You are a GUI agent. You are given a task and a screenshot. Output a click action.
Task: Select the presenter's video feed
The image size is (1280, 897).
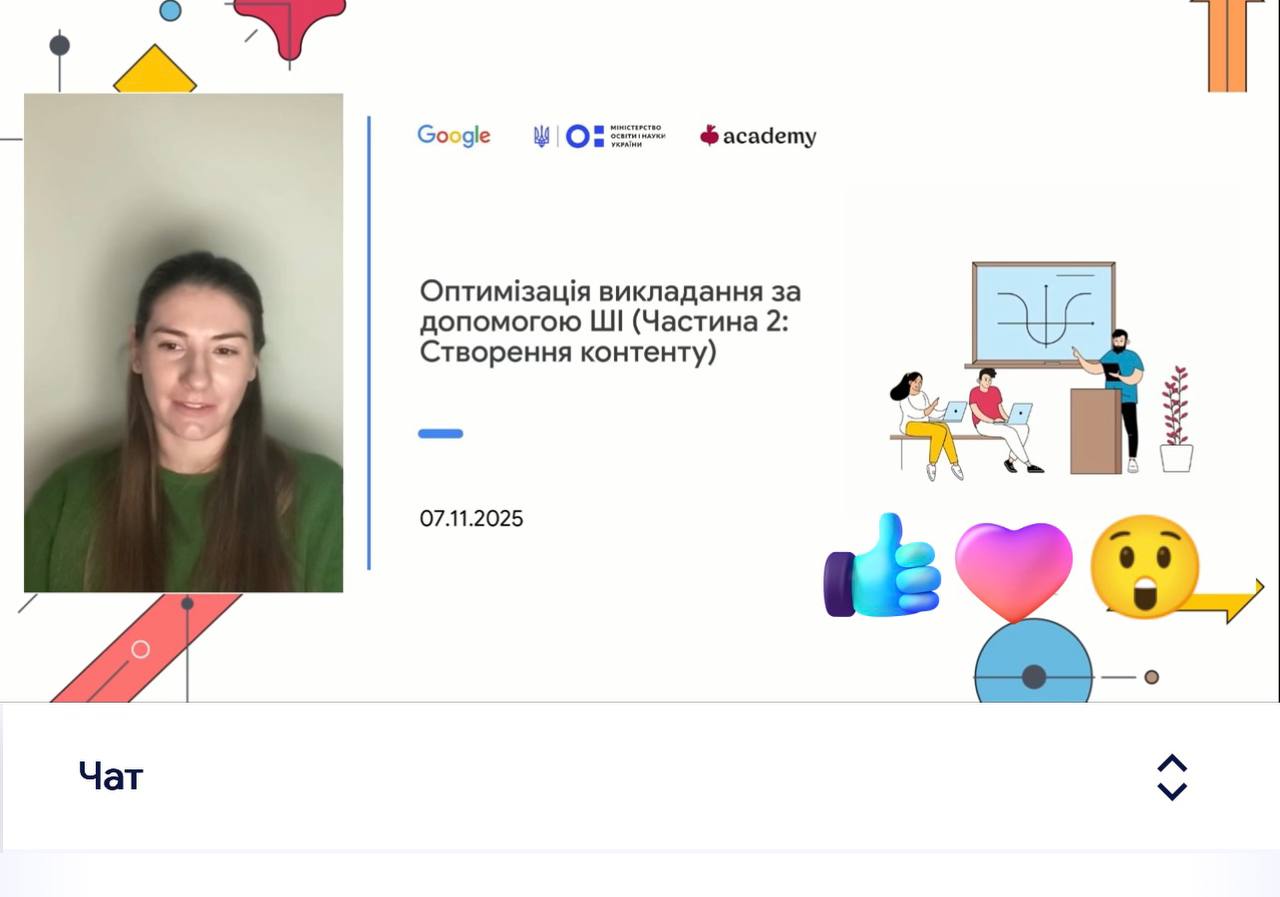click(x=183, y=343)
